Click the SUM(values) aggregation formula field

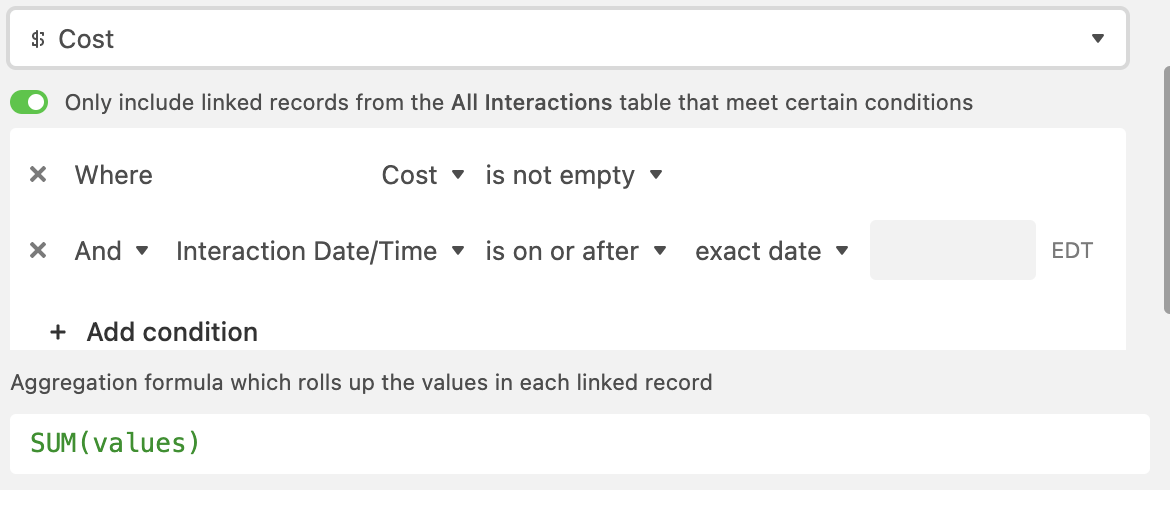pos(580,443)
